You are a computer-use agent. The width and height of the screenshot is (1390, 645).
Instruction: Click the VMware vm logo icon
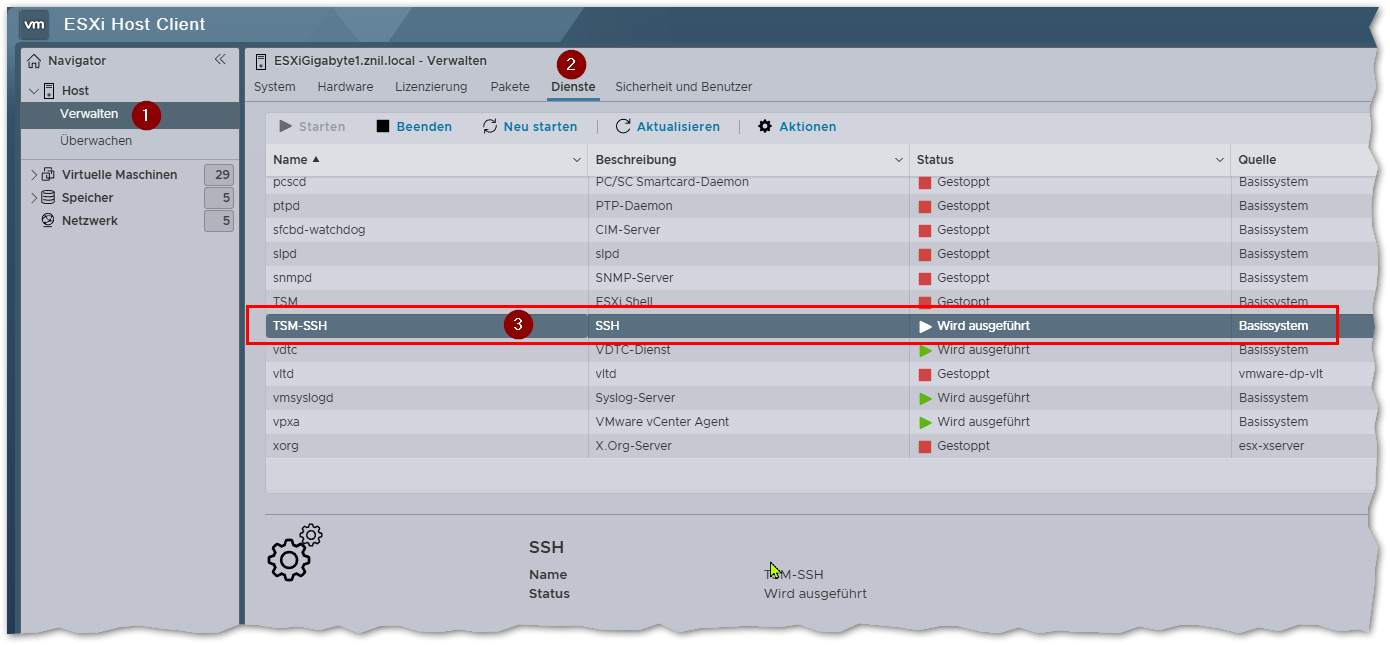(x=34, y=24)
